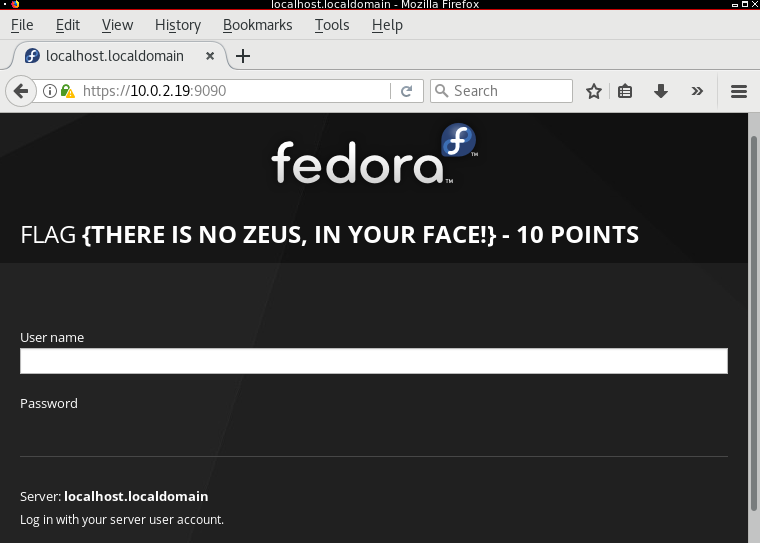
Task: Open the File menu
Action: (x=22, y=25)
